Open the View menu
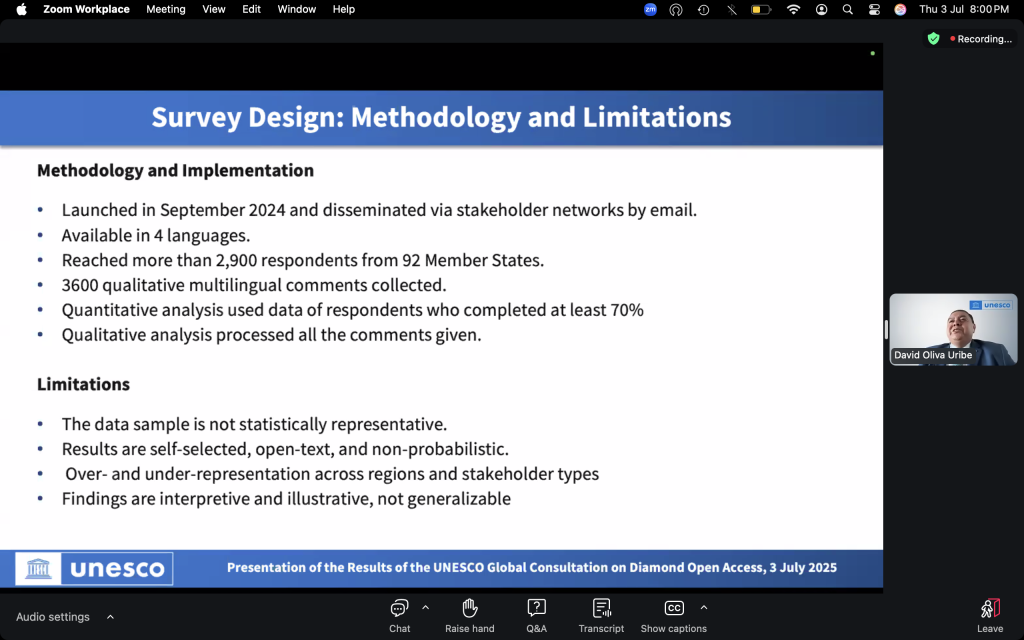This screenshot has width=1024, height=640. click(214, 9)
